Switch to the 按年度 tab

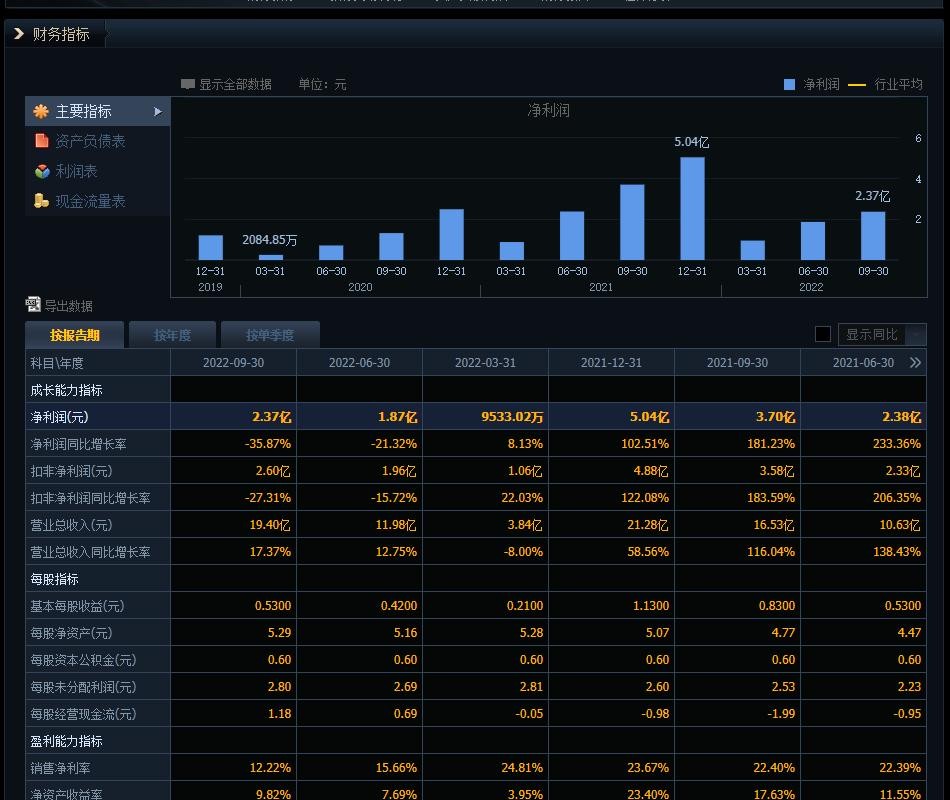[x=172, y=334]
